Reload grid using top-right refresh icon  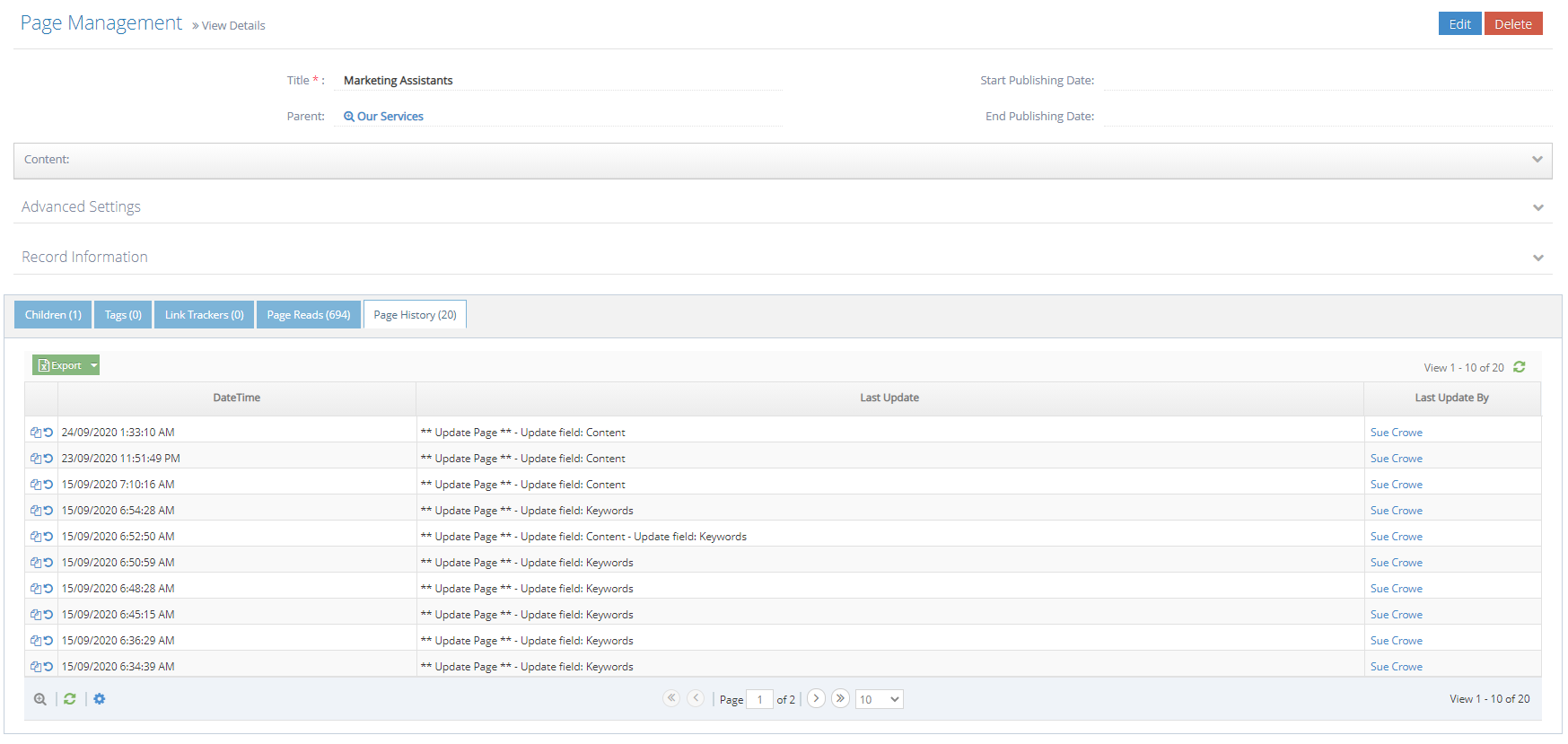(1520, 367)
